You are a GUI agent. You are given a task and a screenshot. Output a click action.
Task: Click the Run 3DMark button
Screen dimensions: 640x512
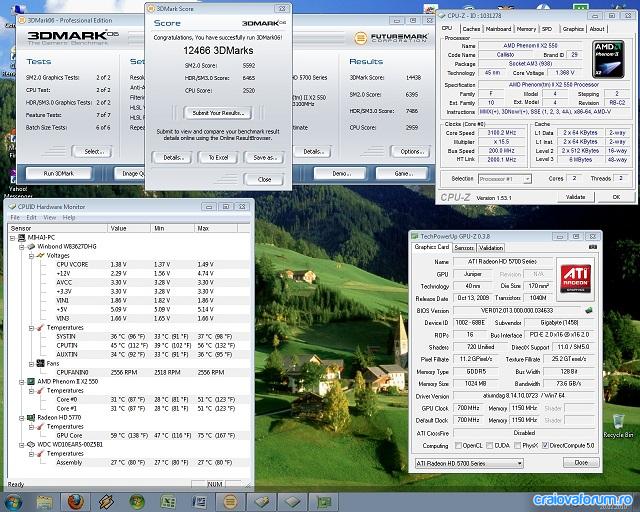[58, 174]
